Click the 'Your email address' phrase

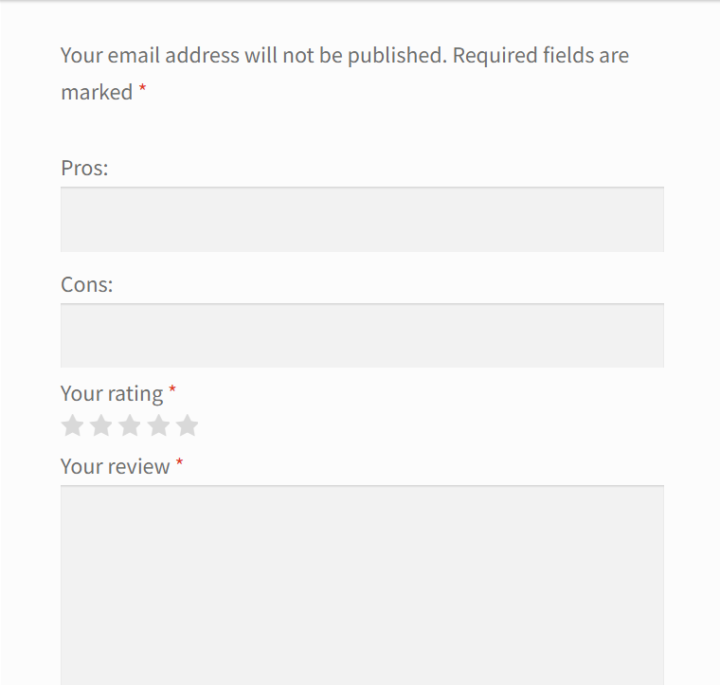150,55
